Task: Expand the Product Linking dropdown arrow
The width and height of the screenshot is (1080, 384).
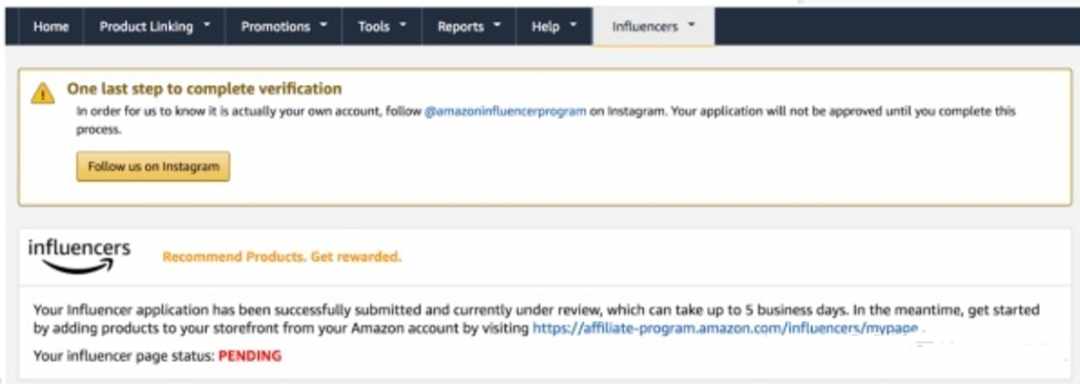Action: (x=207, y=26)
